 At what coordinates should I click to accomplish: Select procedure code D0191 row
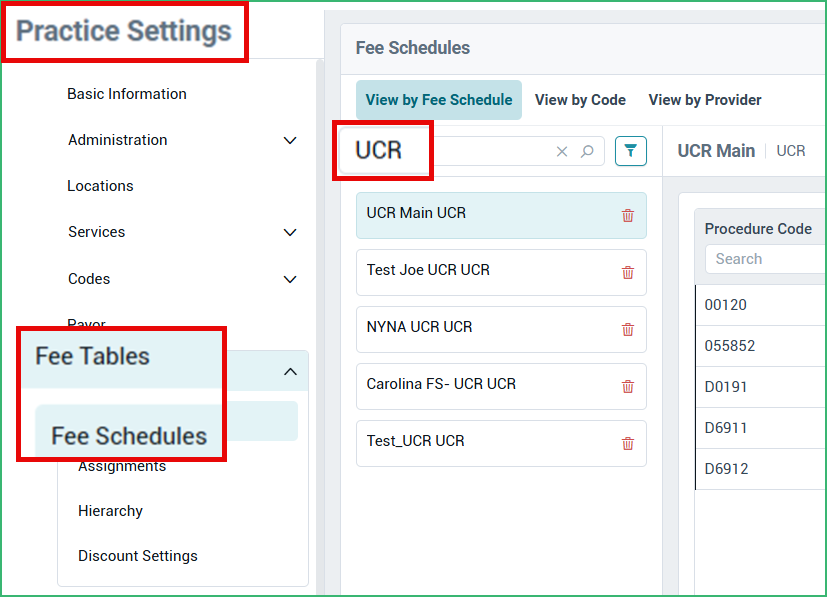[x=761, y=387]
